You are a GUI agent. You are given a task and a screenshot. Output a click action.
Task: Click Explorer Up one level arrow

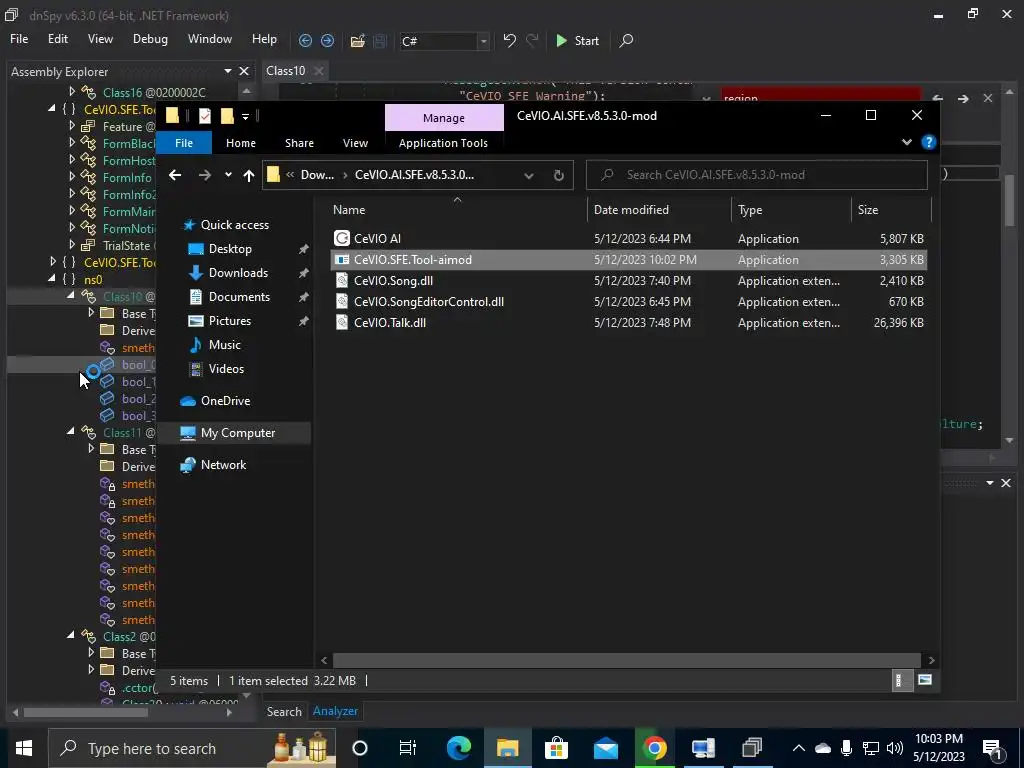tap(248, 175)
